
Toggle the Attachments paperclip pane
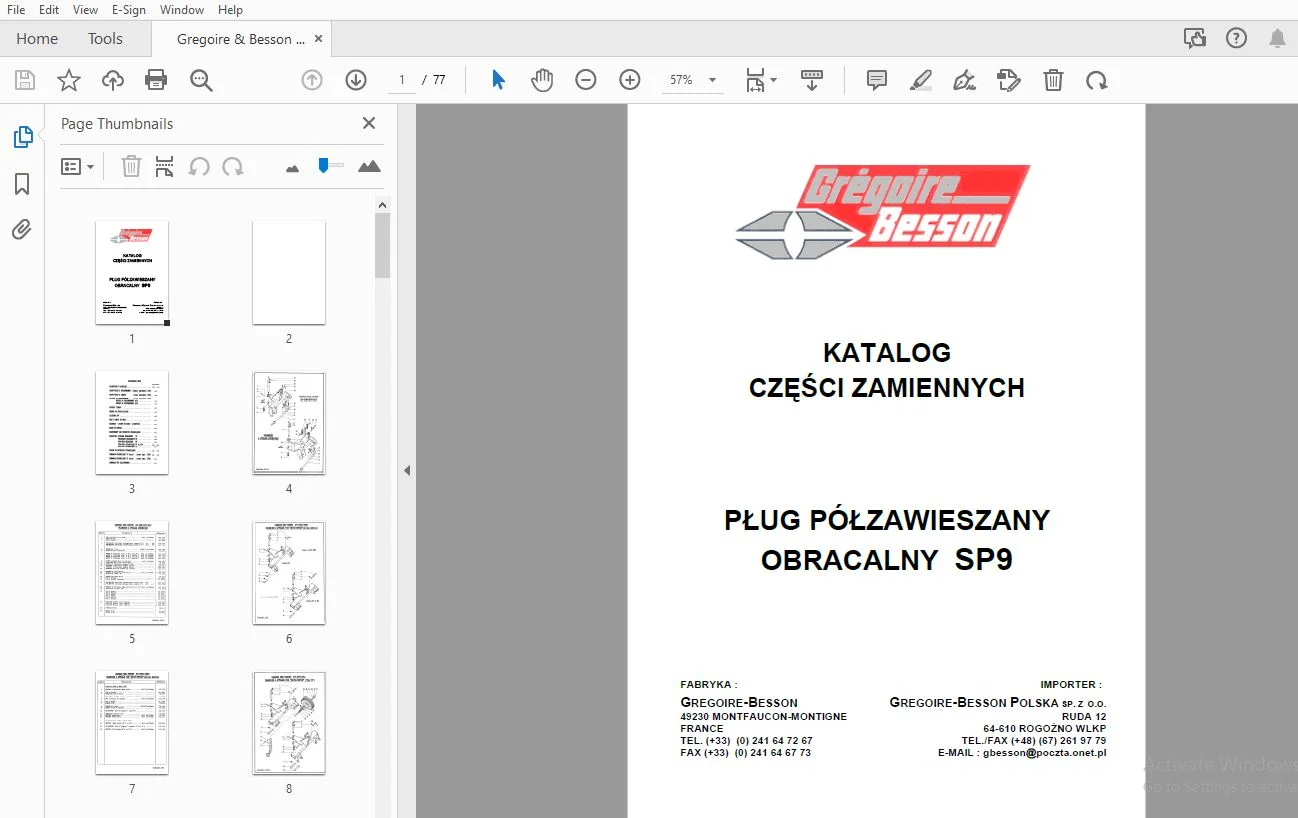(22, 230)
